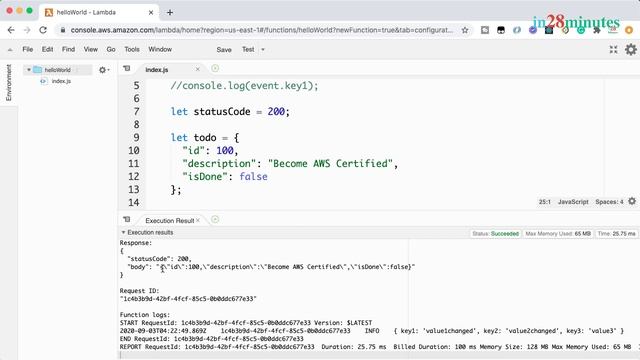Save the function code
Image resolution: width=640 pixels, height=360 pixels.
point(224,50)
